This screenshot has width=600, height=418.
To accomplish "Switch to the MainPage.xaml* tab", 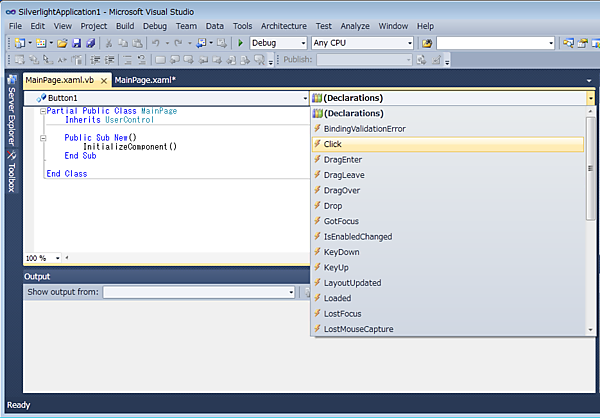I will tap(145, 80).
